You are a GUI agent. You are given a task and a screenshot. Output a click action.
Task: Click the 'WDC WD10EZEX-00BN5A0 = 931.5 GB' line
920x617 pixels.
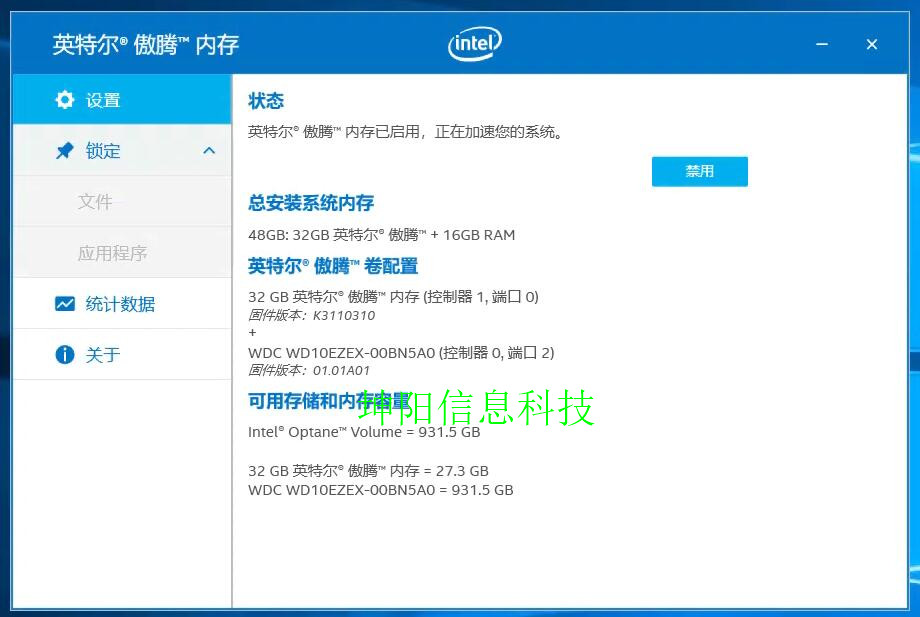[x=381, y=490]
